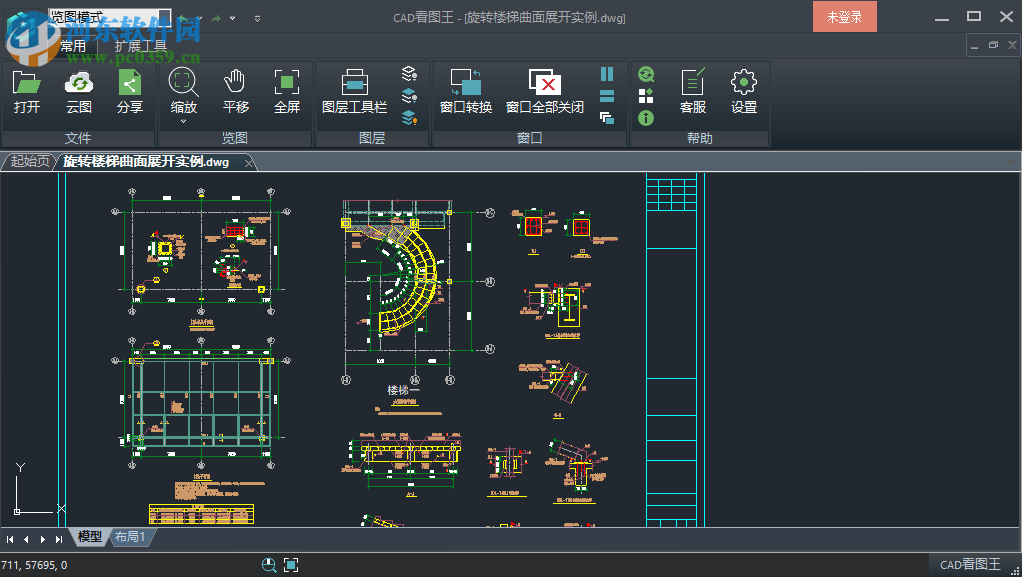The width and height of the screenshot is (1022, 577).
Task: Click the 分享 (Share) icon
Action: (130, 90)
